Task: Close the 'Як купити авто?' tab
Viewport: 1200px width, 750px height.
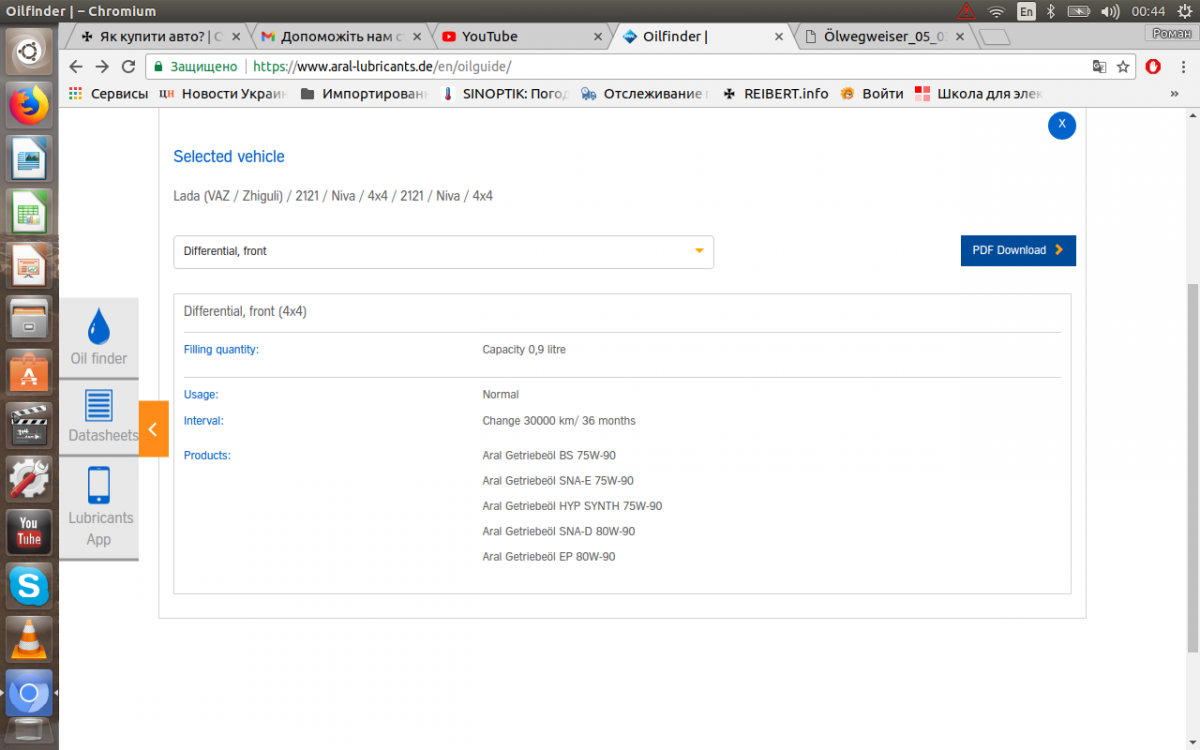Action: [236, 37]
